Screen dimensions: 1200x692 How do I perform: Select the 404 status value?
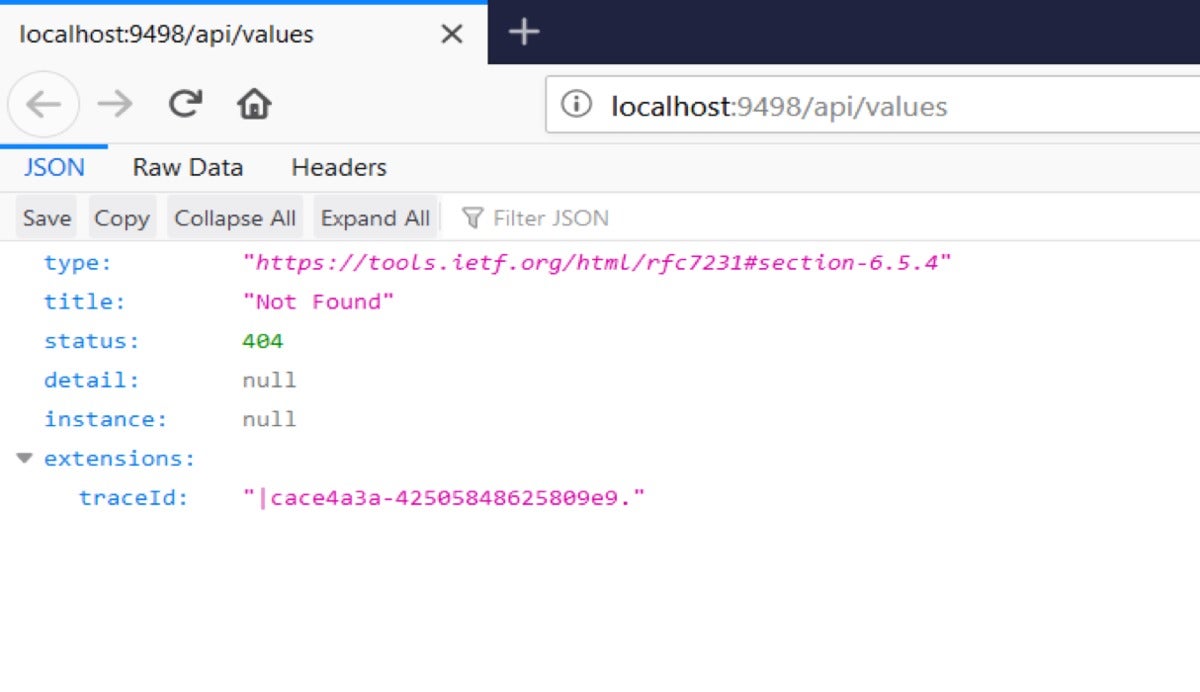pyautogui.click(x=263, y=341)
